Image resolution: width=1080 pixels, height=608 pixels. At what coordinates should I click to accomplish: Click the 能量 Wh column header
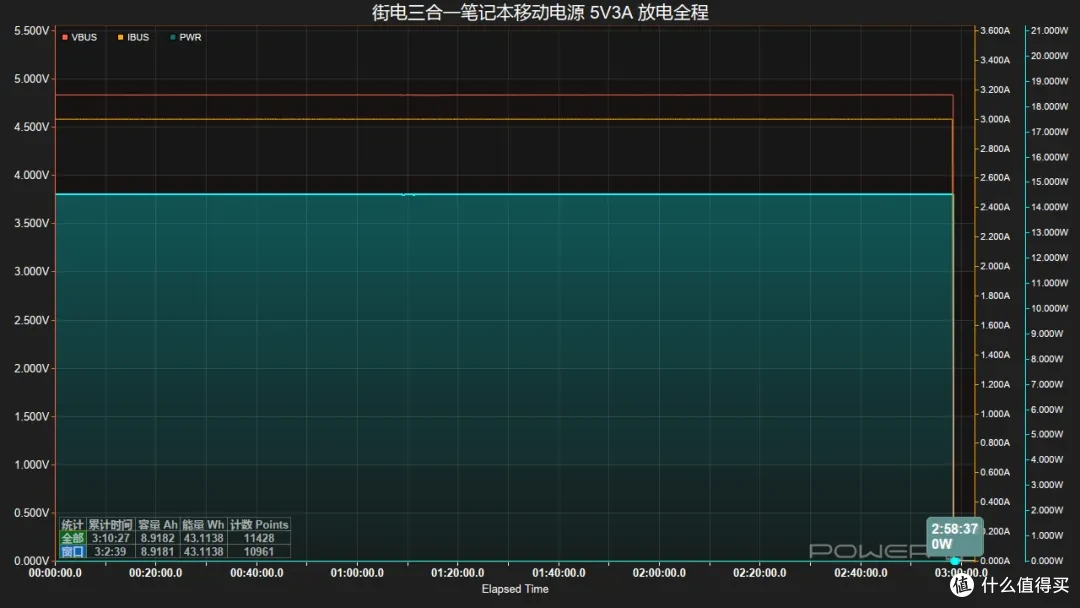tap(203, 525)
